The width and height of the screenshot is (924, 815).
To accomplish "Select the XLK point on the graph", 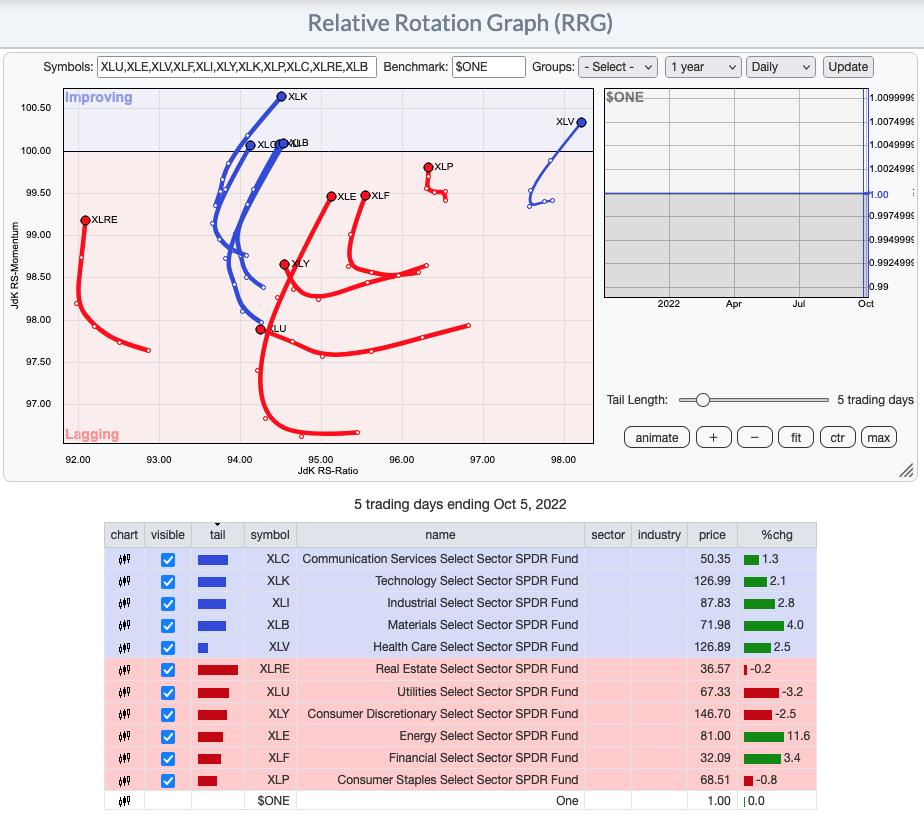I will pos(282,97).
